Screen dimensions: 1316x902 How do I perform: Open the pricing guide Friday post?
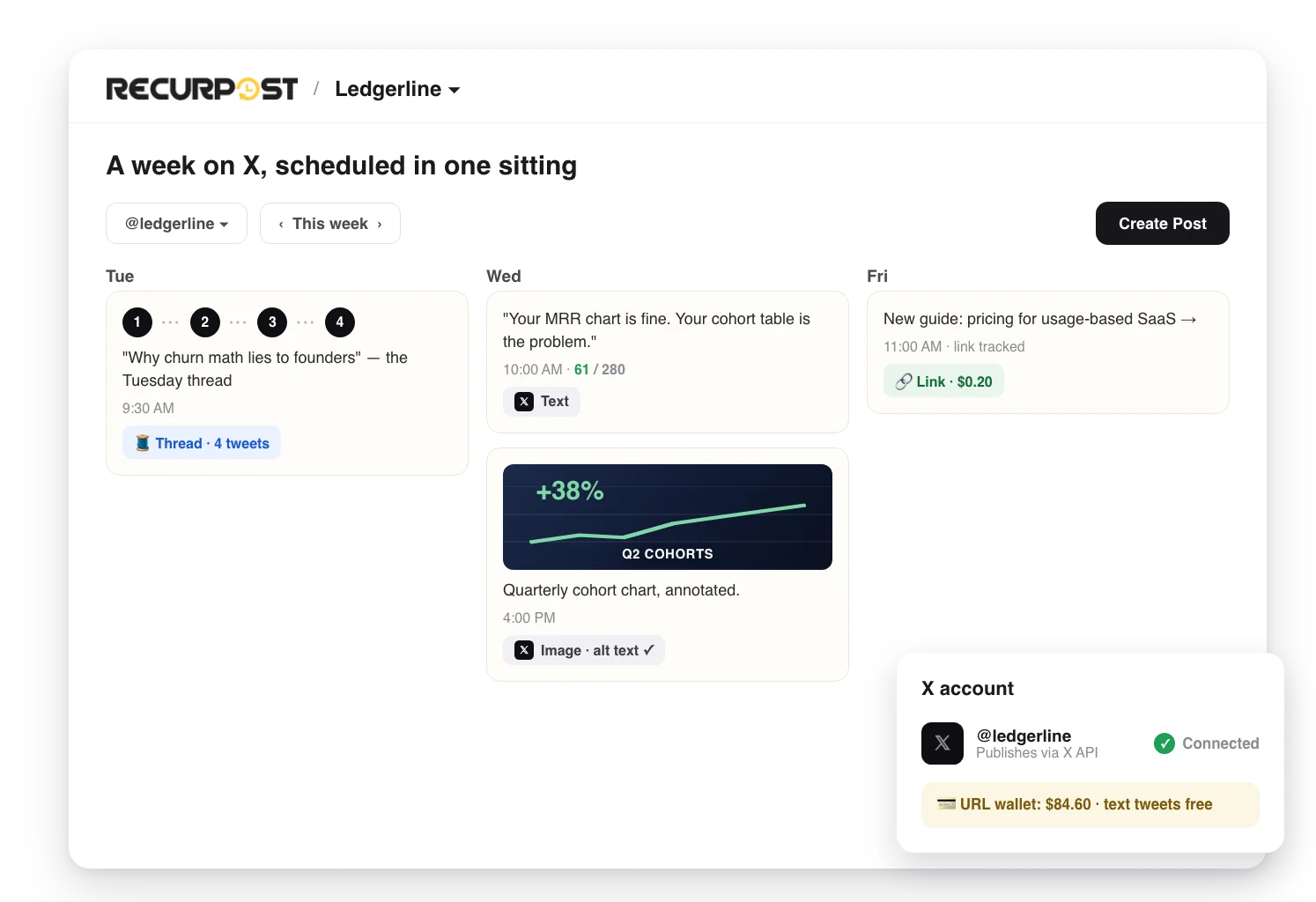pyautogui.click(x=1048, y=352)
